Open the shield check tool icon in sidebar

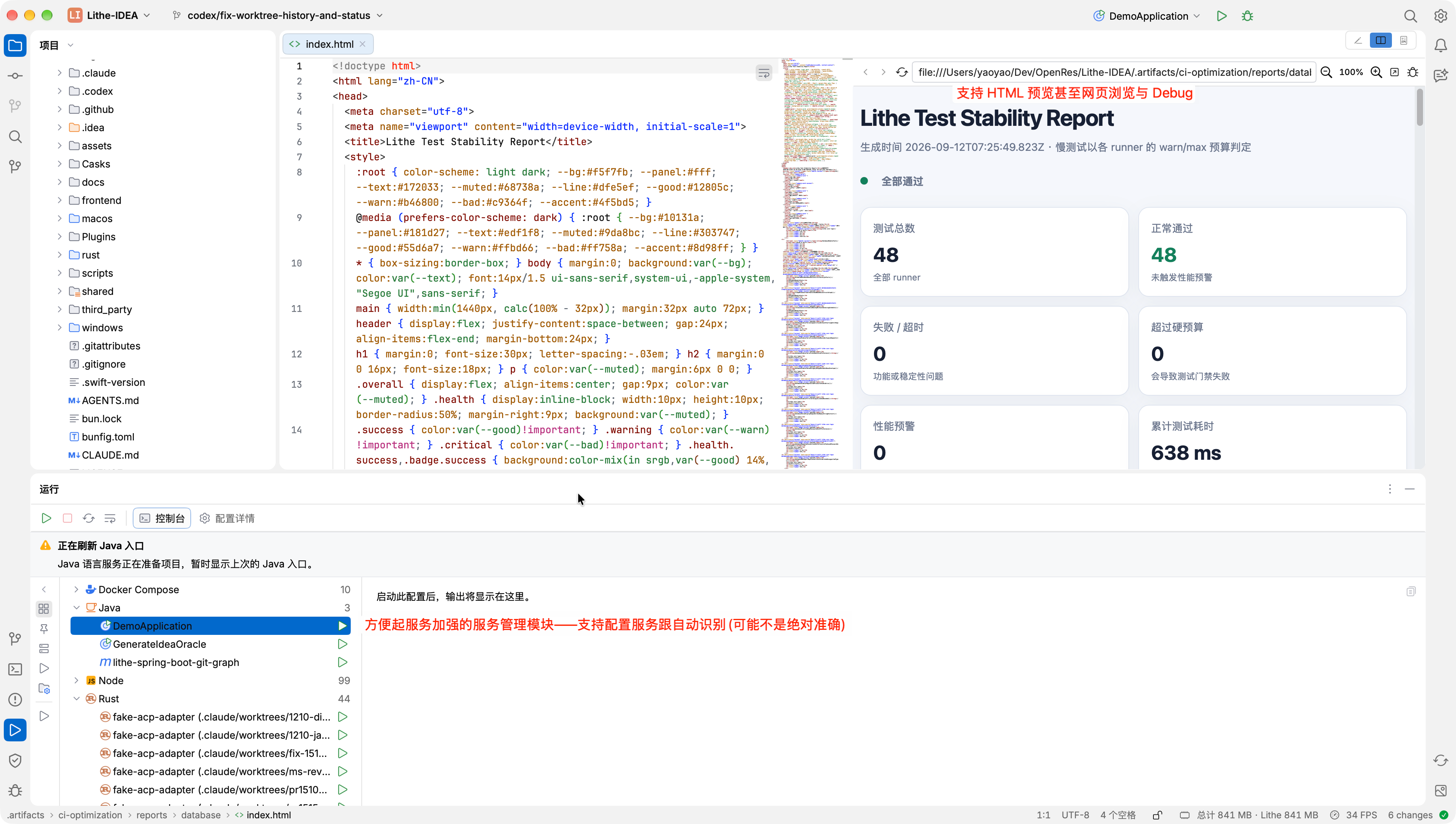point(15,760)
